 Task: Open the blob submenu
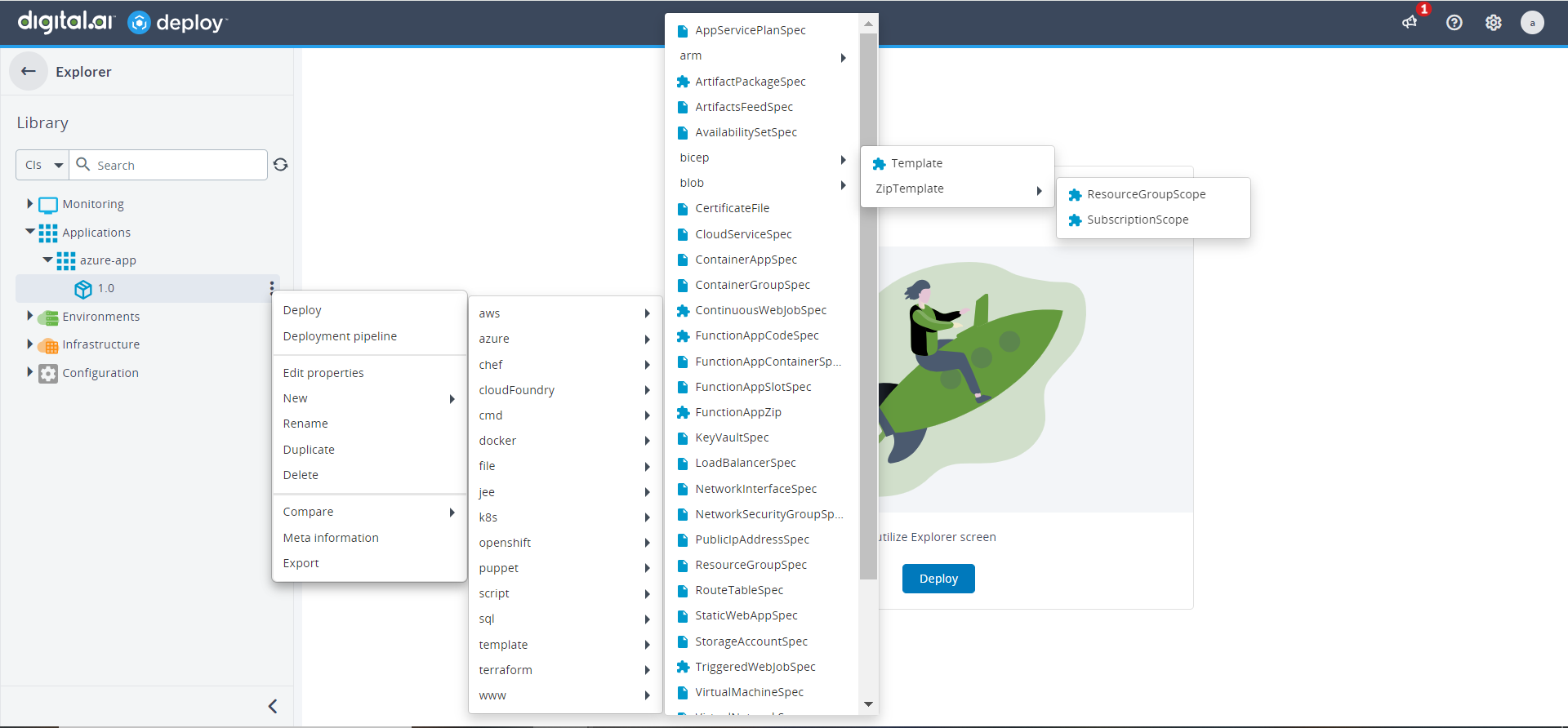(x=762, y=183)
